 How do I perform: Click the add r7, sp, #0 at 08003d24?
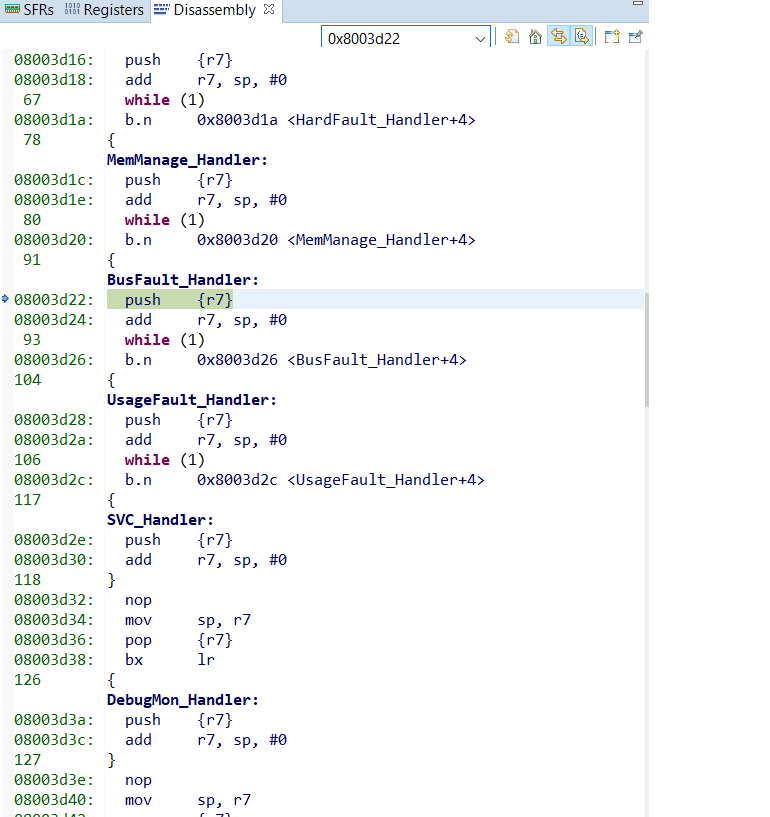(x=206, y=320)
